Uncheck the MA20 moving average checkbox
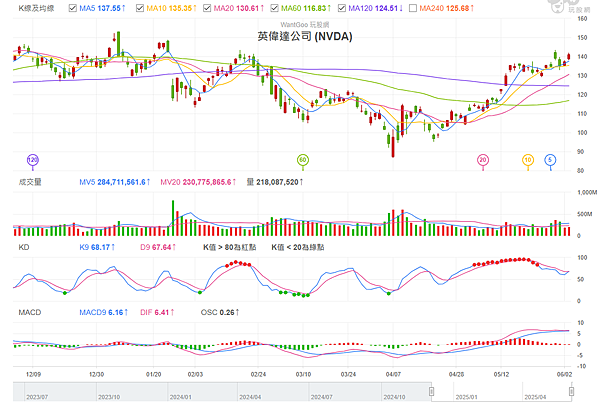Image resolution: width=600 pixels, height=403 pixels. tap(207, 8)
